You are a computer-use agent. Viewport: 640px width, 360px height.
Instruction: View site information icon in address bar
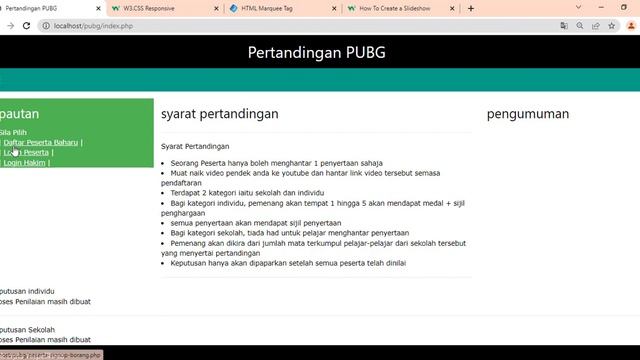coord(46,26)
